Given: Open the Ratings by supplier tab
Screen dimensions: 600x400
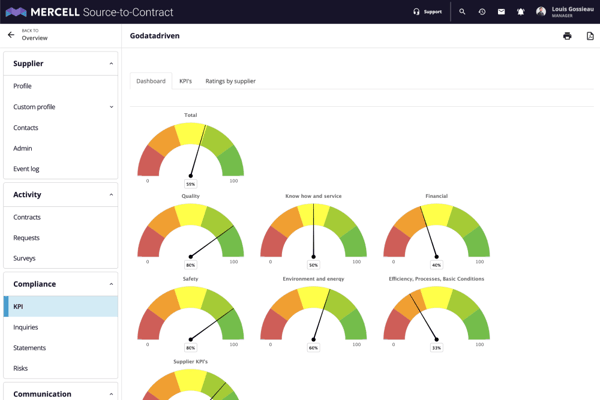Looking at the screenshot, I should (230, 81).
